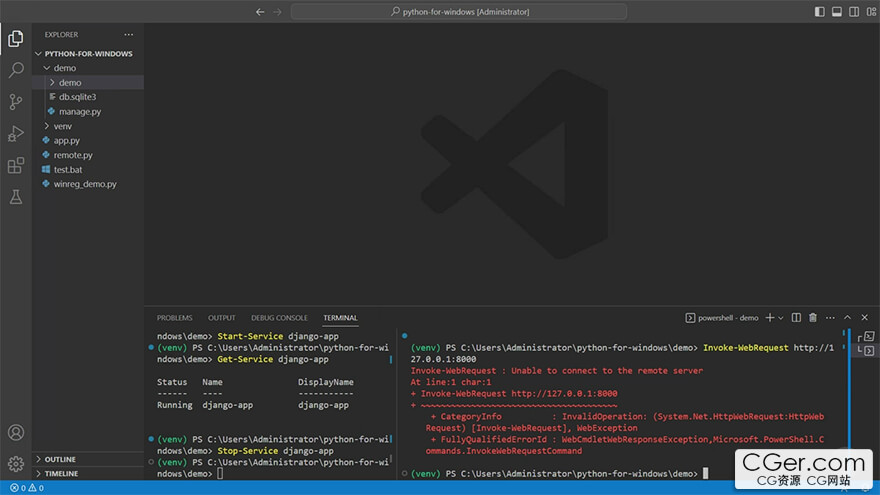Screen dimensions: 880x495
Task: Split the terminal pane
Action: [796, 318]
